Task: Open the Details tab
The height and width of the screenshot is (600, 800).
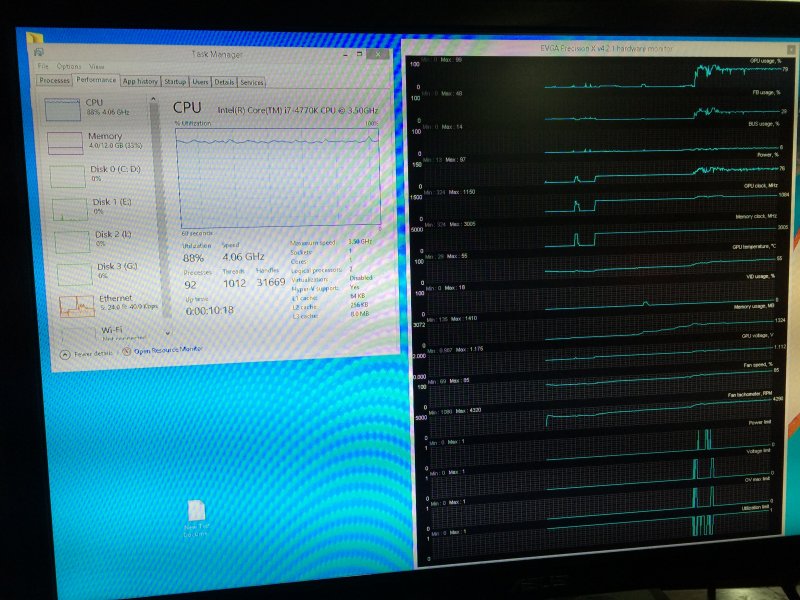Action: point(224,82)
